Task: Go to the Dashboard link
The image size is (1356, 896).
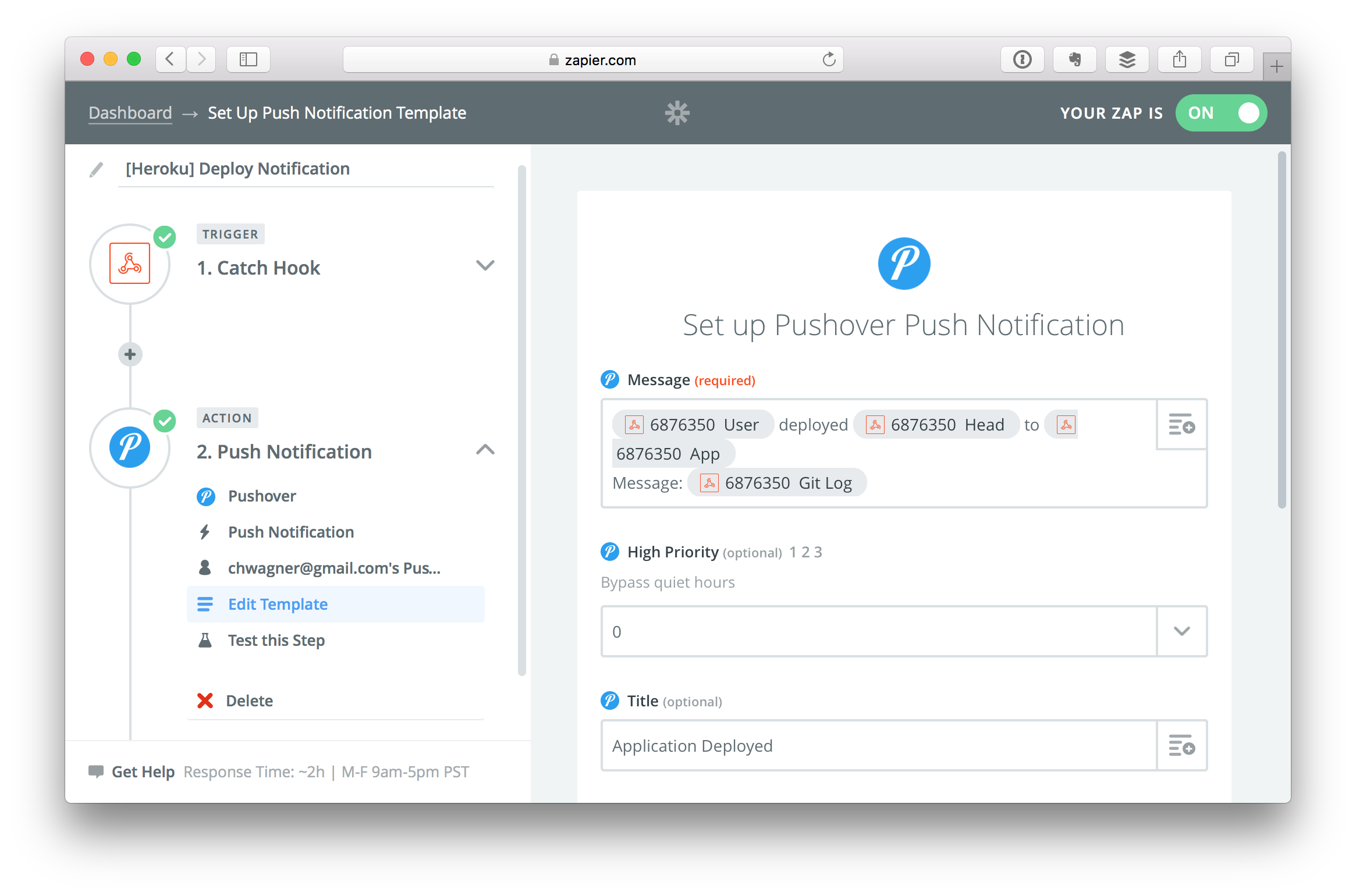Action: (x=130, y=113)
